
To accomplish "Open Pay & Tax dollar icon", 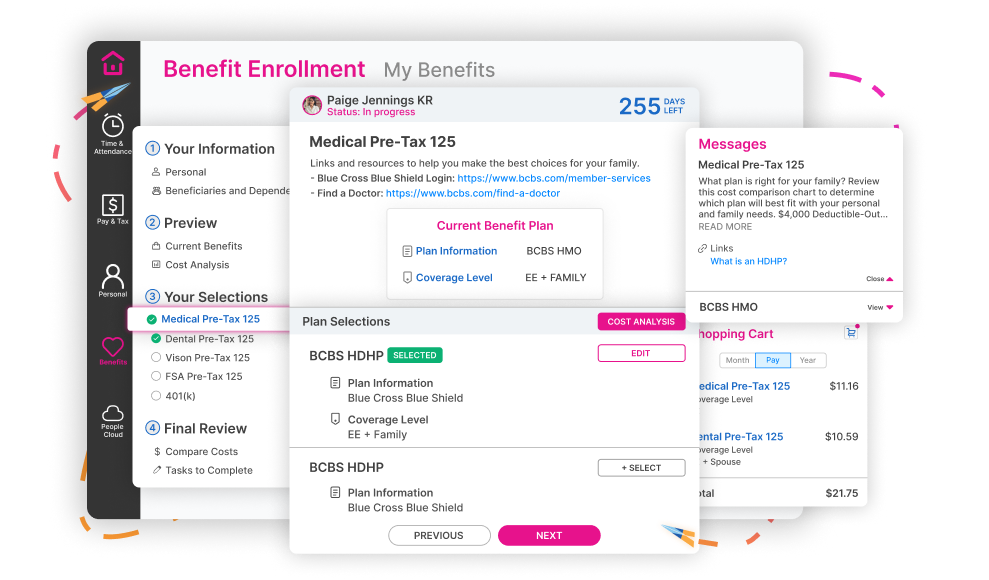I will 113,205.
